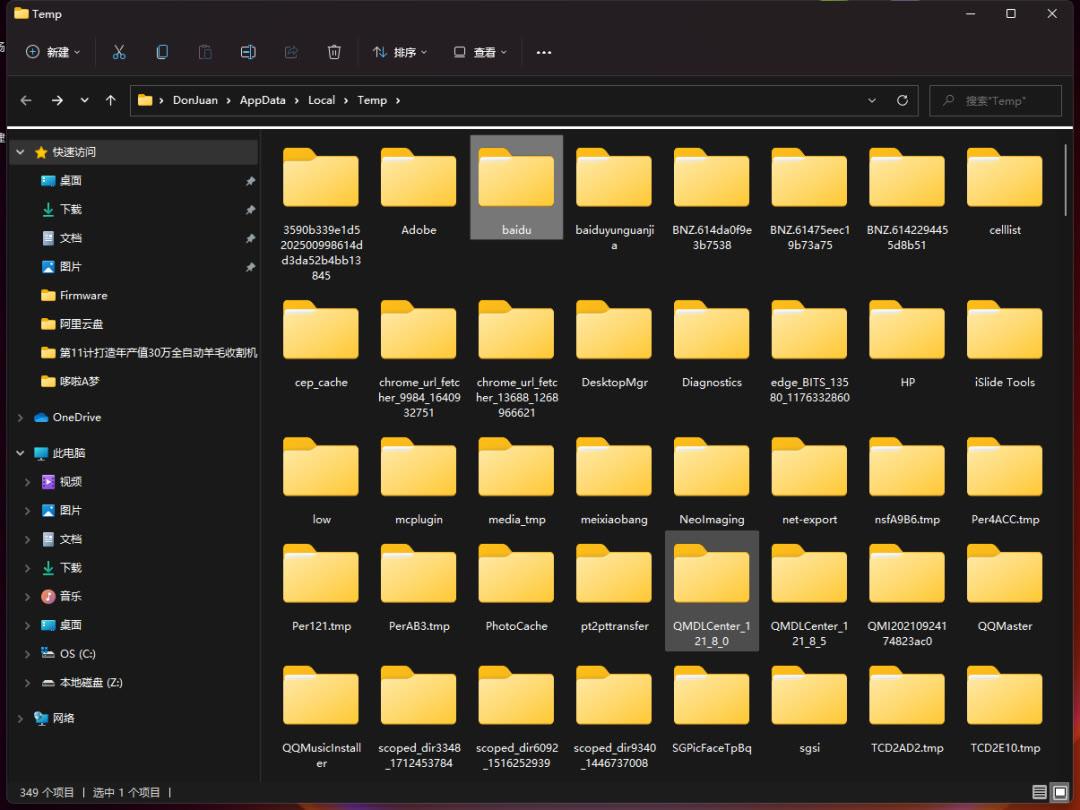1080x810 pixels.
Task: Click AppData in the address breadcrumb
Action: click(x=262, y=101)
